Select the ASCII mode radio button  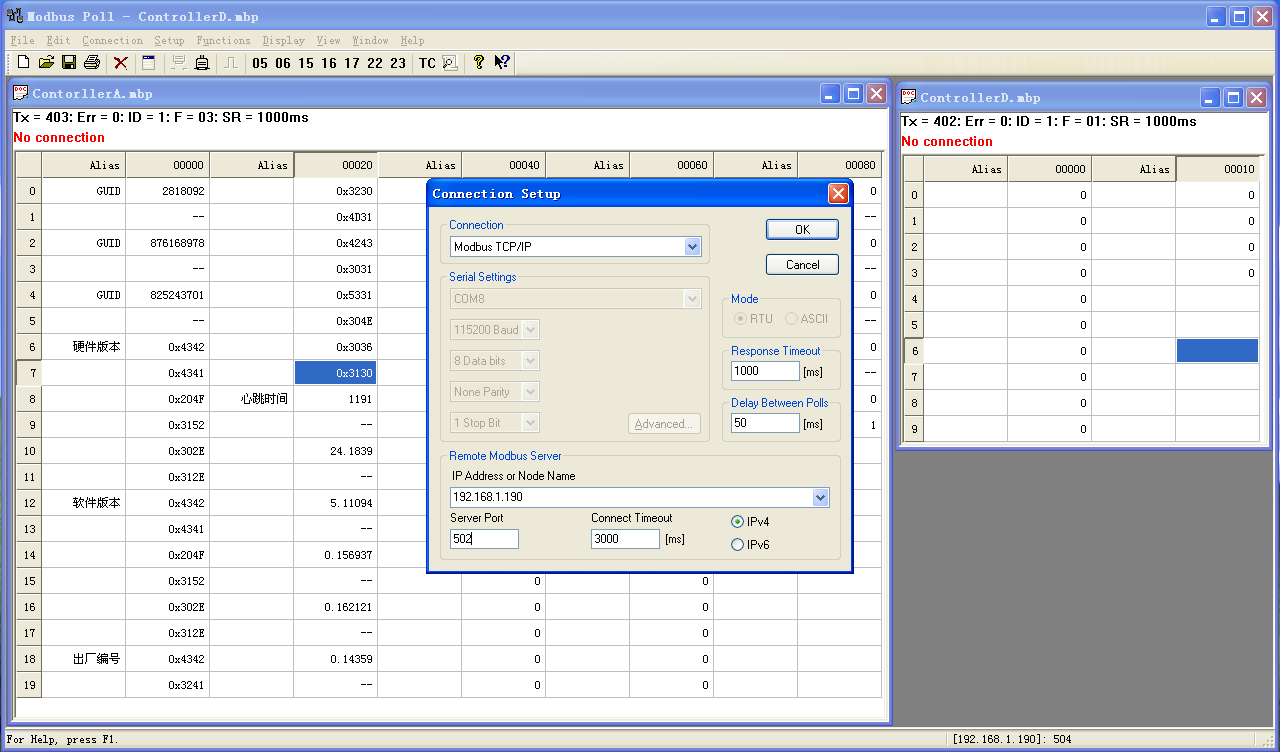(x=791, y=319)
